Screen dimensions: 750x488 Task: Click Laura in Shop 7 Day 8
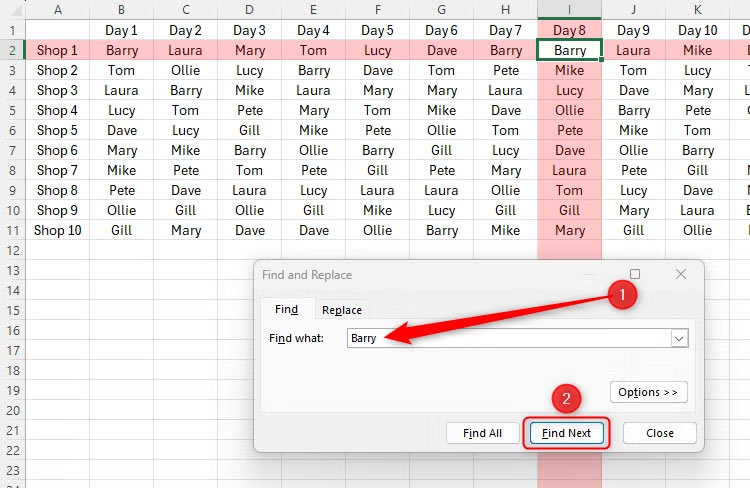pos(570,170)
